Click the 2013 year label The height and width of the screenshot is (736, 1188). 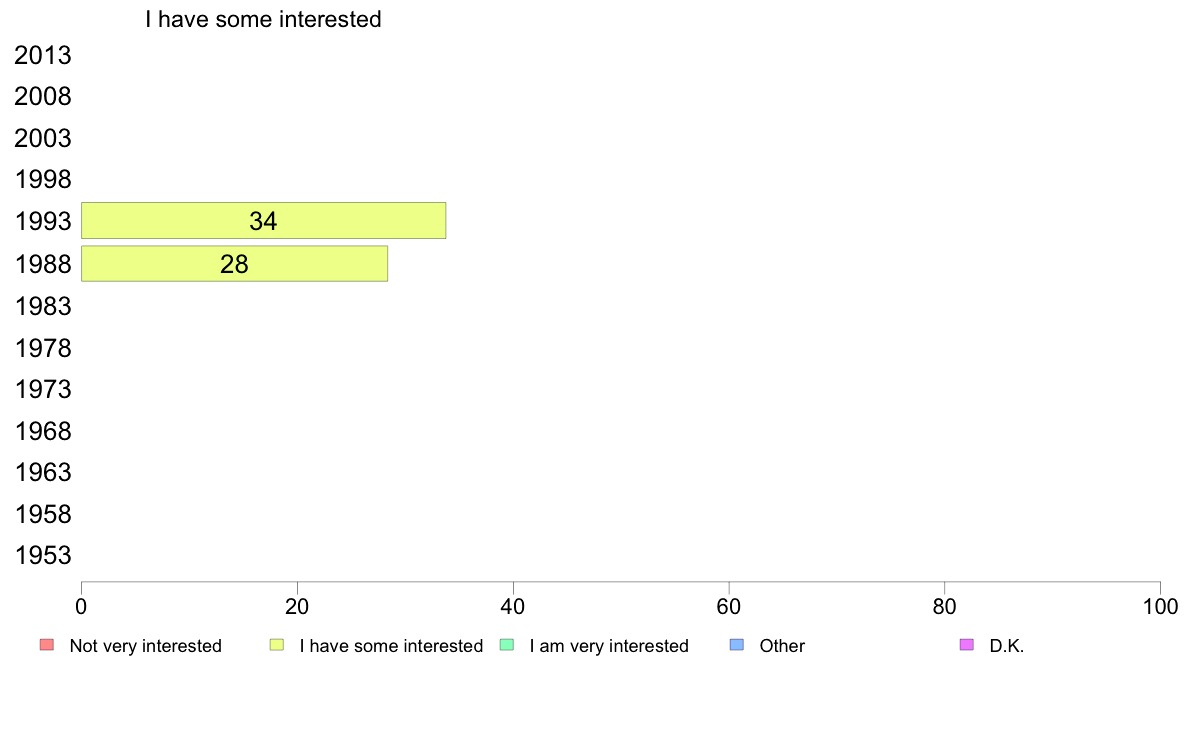tap(42, 55)
